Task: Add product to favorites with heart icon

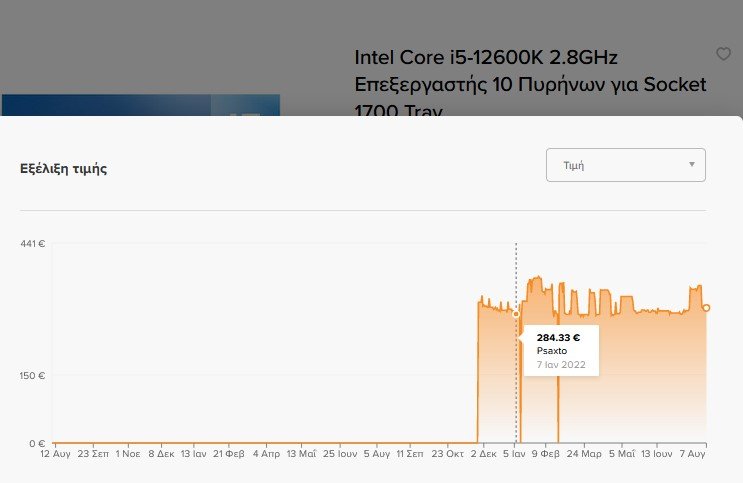Action: (723, 54)
